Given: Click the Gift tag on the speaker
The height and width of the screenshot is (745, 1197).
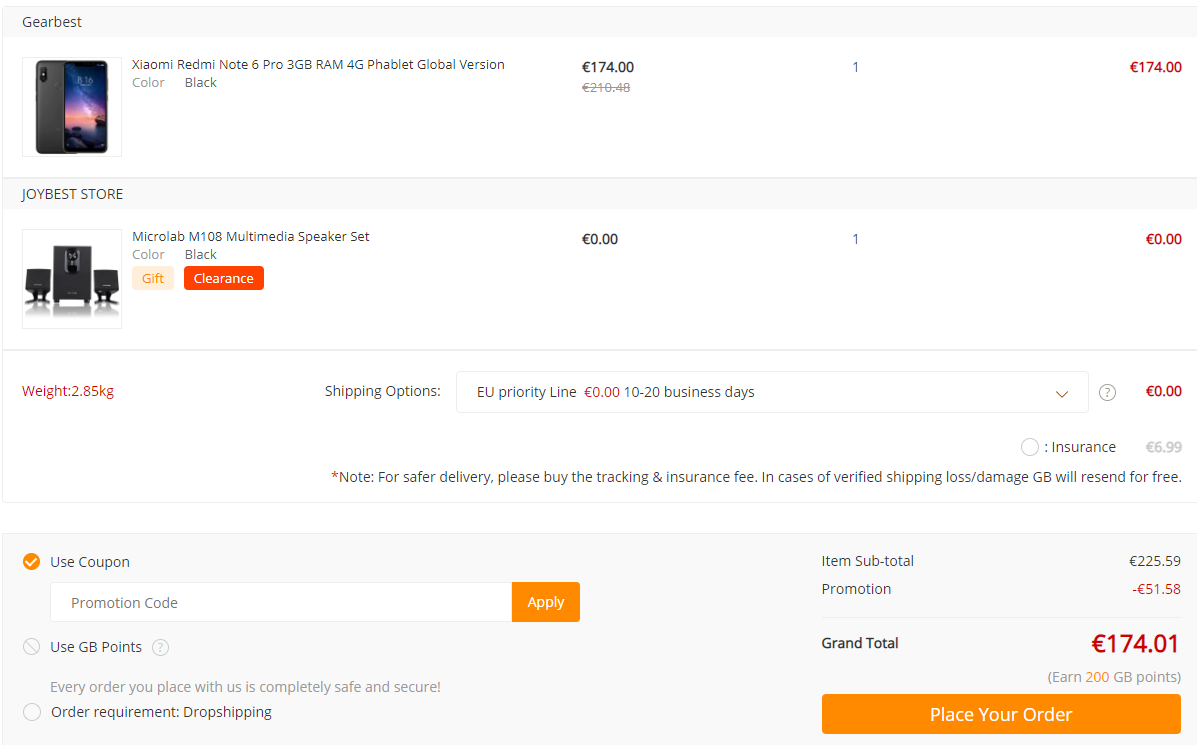Looking at the screenshot, I should [153, 278].
